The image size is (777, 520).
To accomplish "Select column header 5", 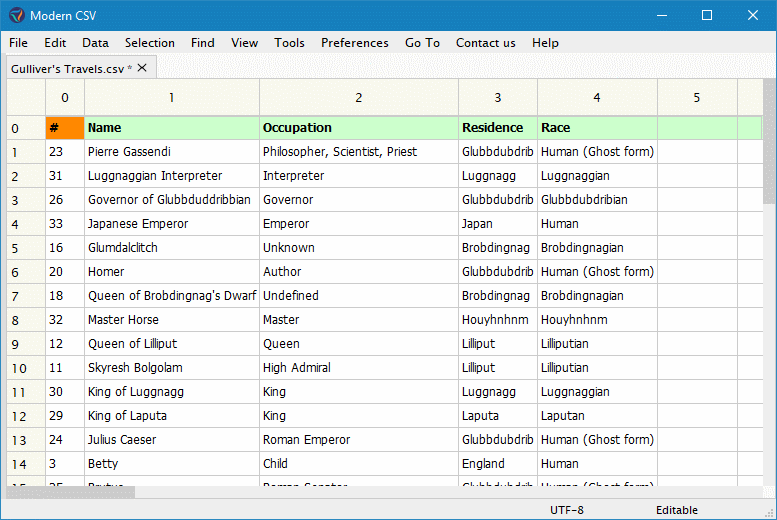I will [697, 98].
